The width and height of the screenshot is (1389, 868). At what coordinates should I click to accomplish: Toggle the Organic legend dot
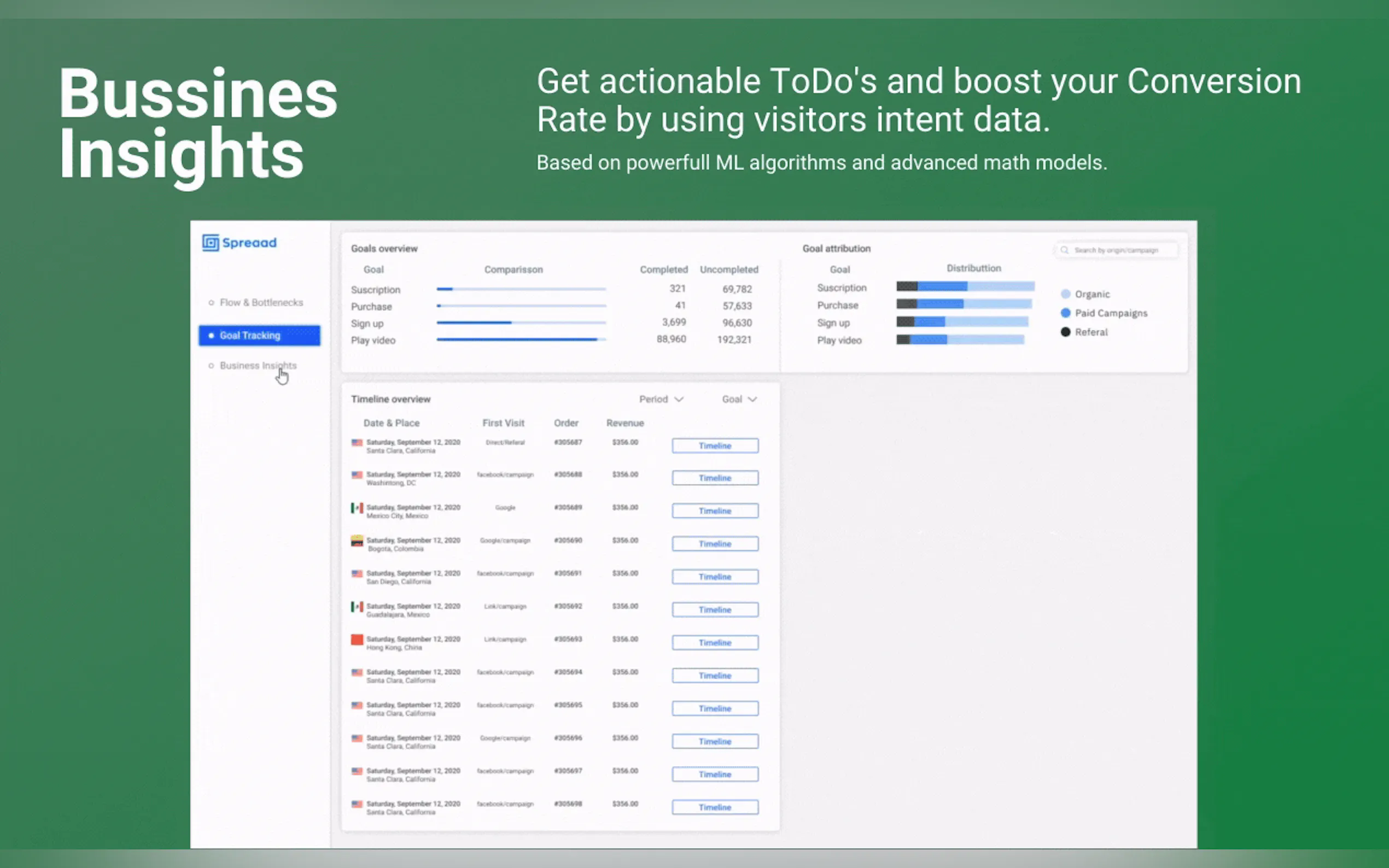pos(1066,294)
